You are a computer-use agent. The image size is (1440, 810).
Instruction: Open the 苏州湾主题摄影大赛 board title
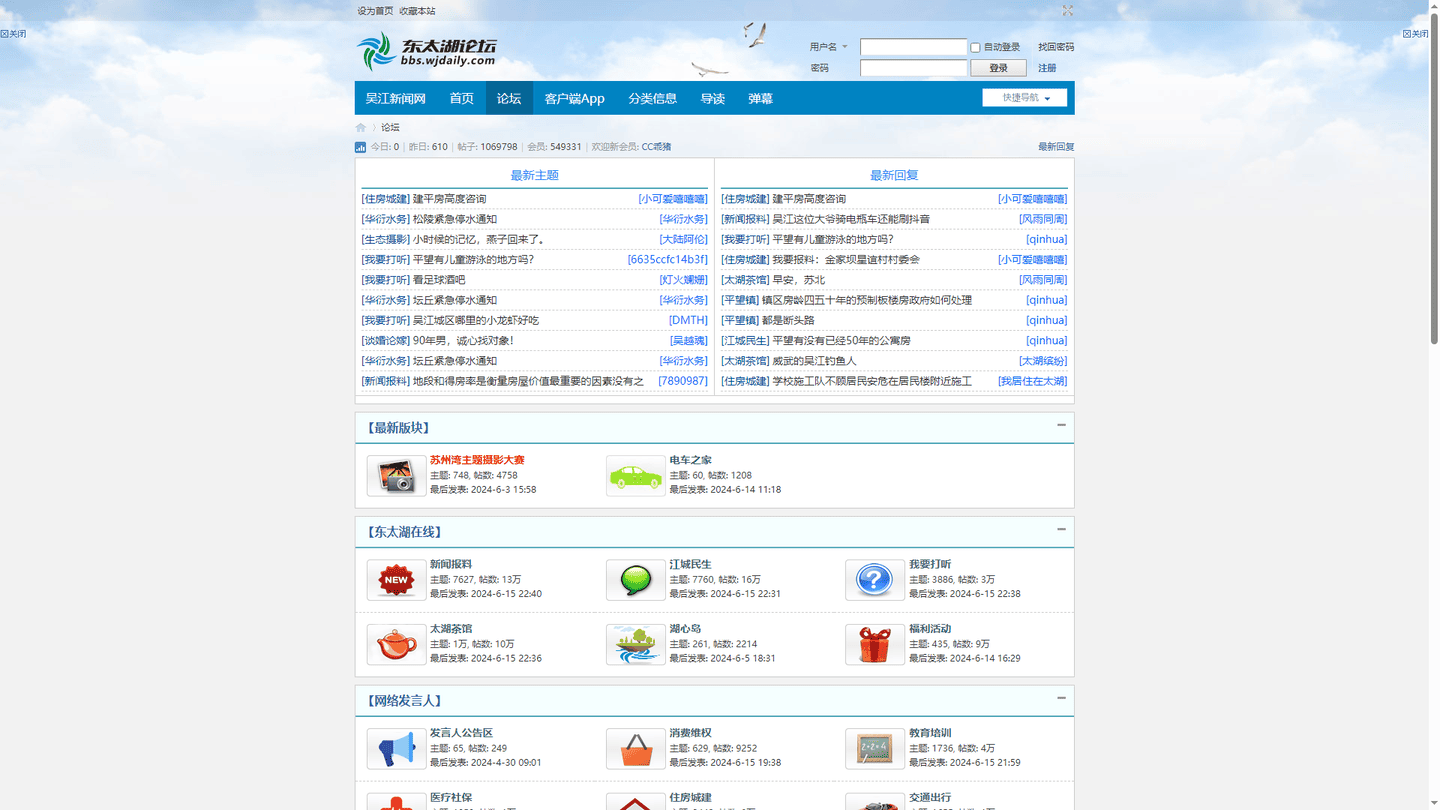pyautogui.click(x=477, y=460)
